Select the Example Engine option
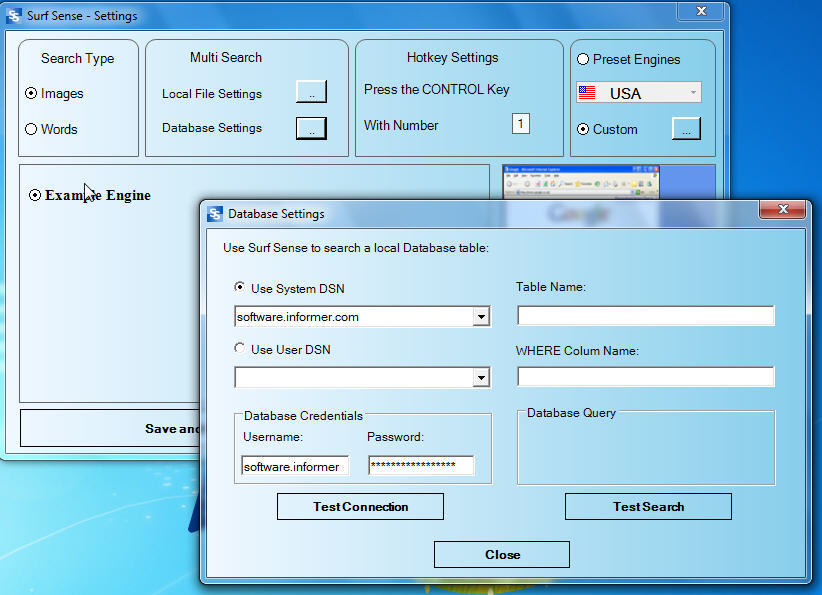 [35, 194]
